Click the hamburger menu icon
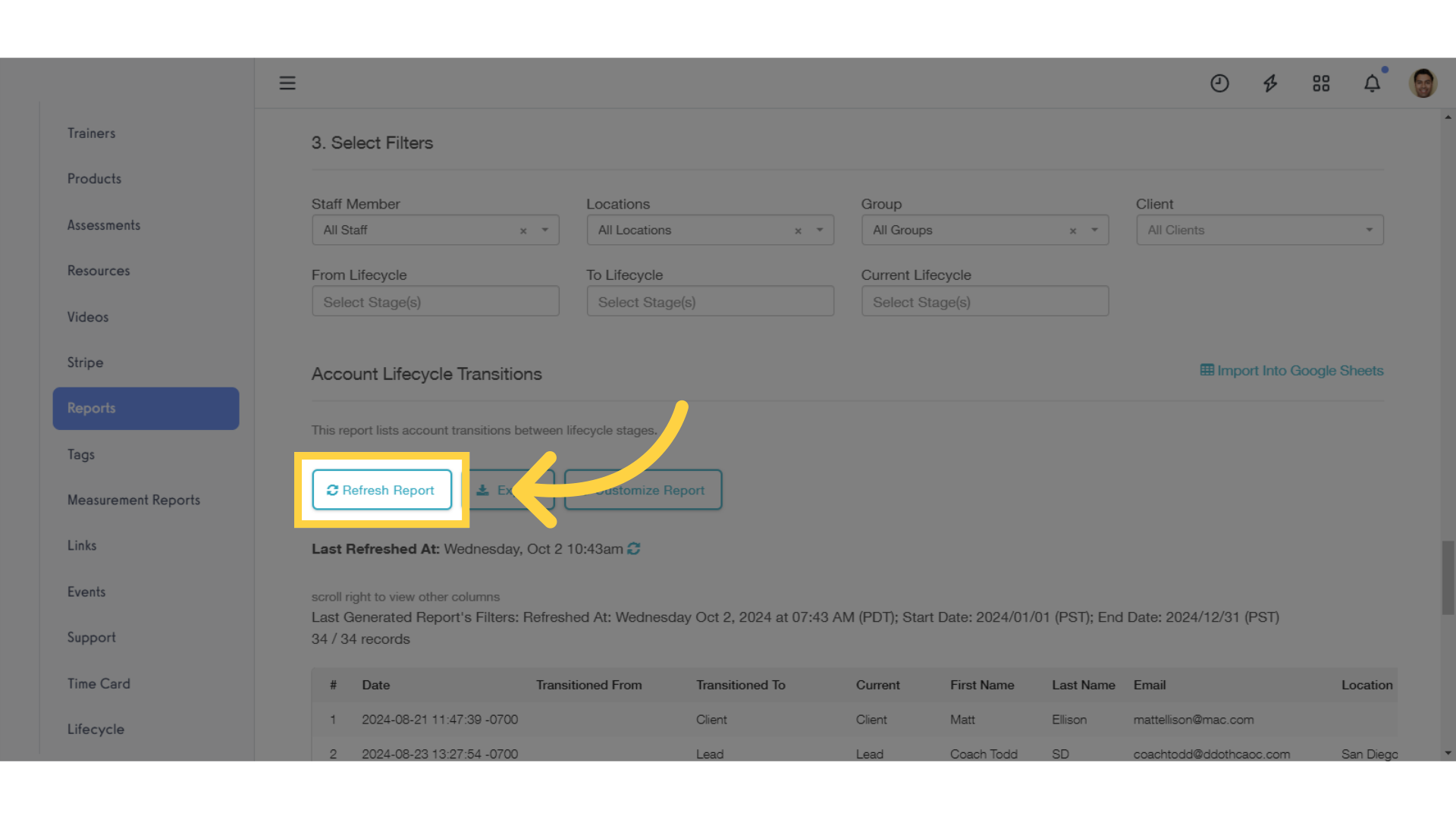This screenshot has width=1456, height=819. pos(287,82)
